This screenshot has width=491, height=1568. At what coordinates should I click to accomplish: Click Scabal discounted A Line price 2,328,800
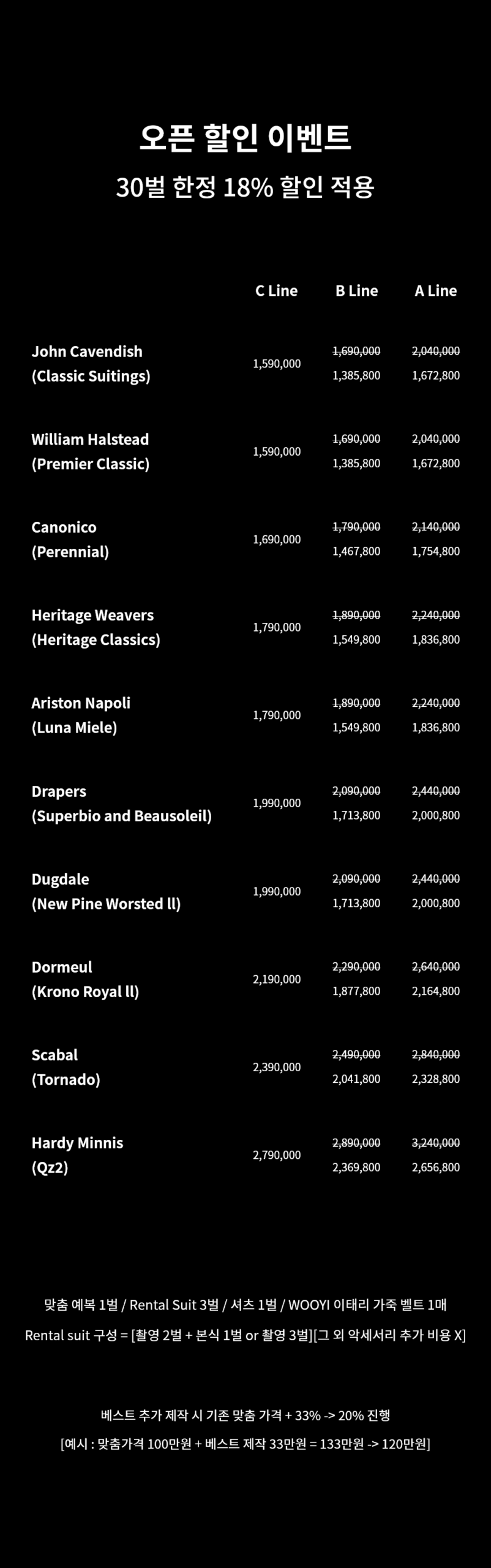pyautogui.click(x=435, y=1079)
